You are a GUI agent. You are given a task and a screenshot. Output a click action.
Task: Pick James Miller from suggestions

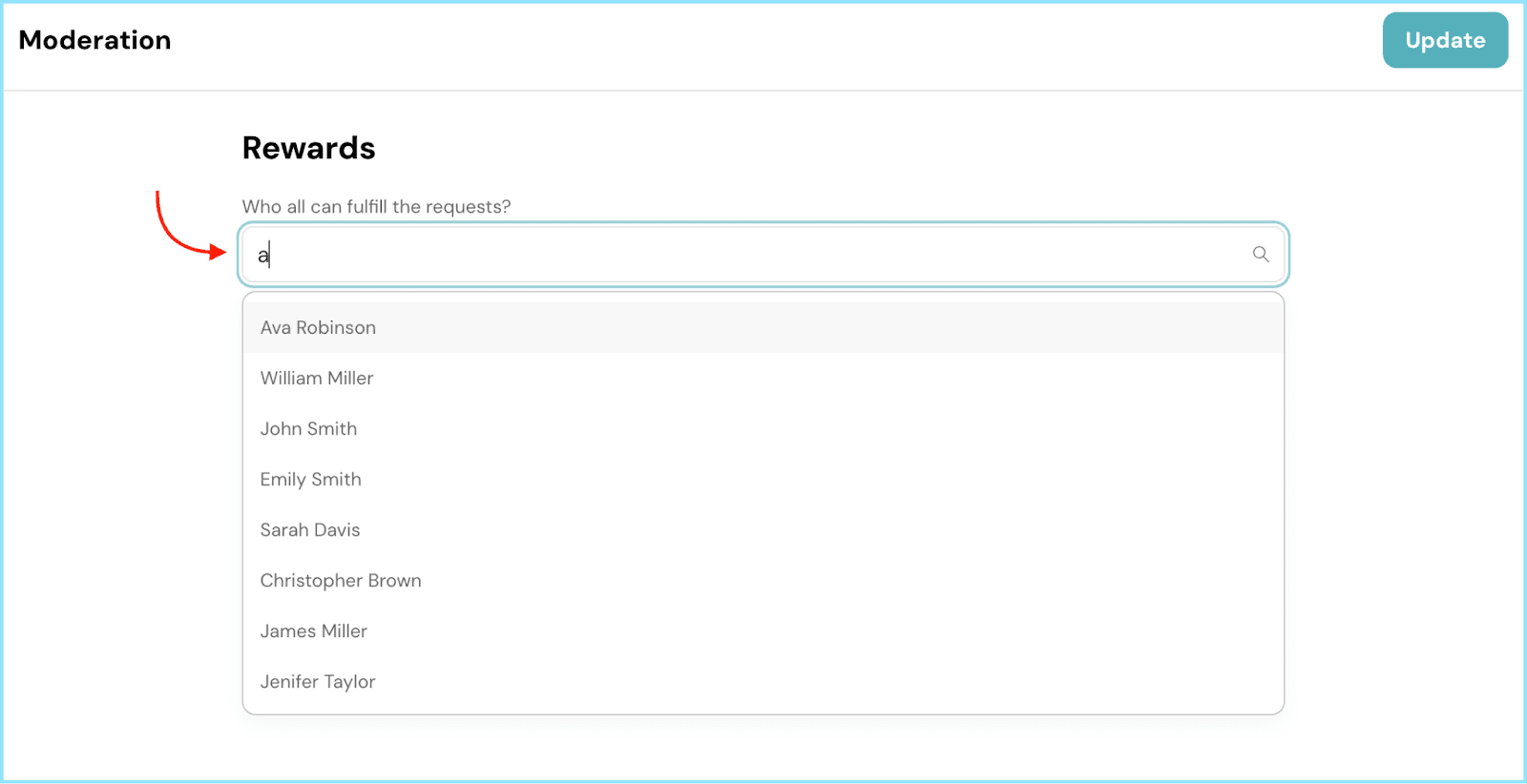tap(313, 630)
